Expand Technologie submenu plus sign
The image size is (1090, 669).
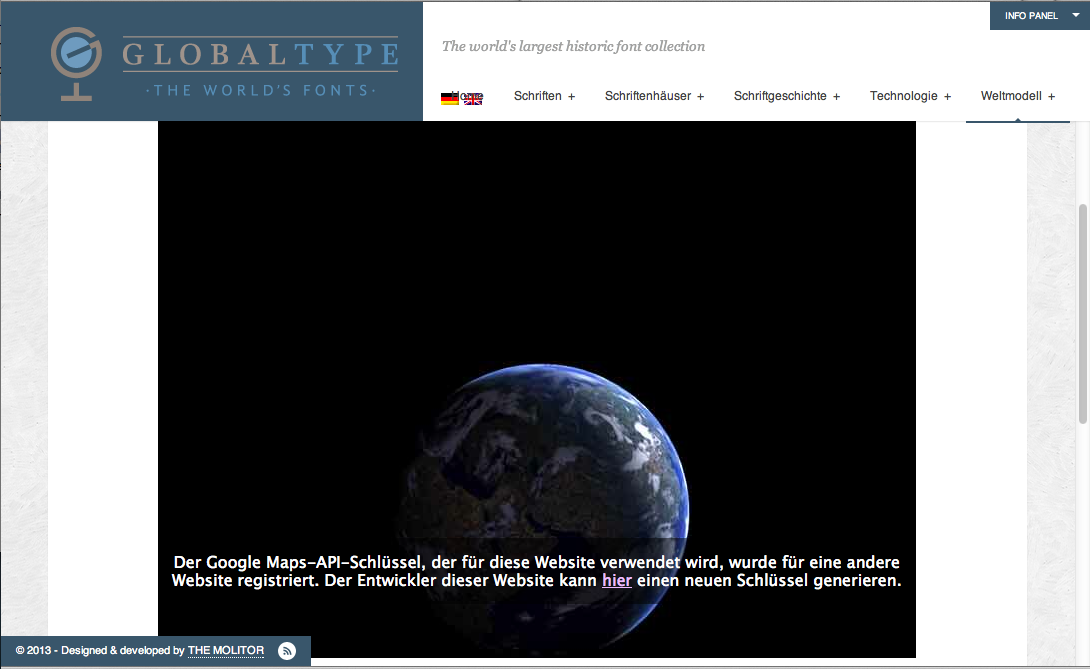point(947,97)
